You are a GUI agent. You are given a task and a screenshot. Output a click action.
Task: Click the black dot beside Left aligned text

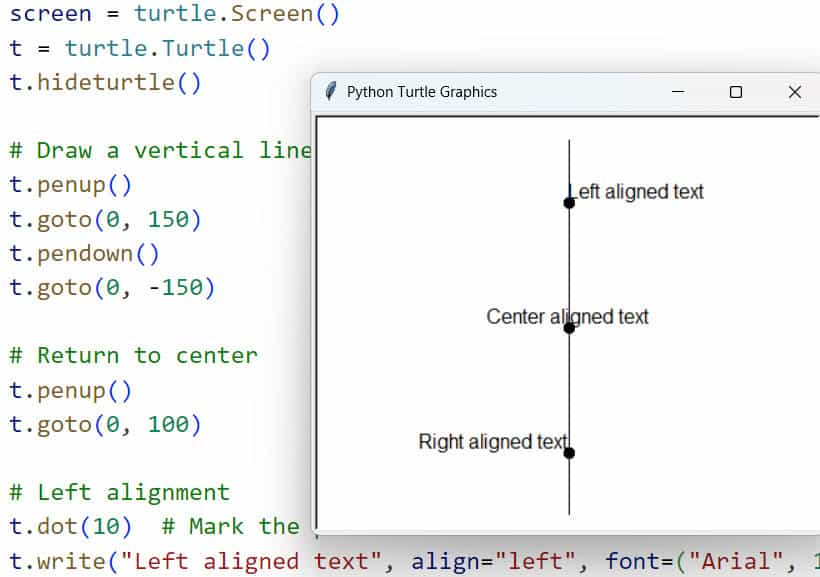pyautogui.click(x=569, y=203)
